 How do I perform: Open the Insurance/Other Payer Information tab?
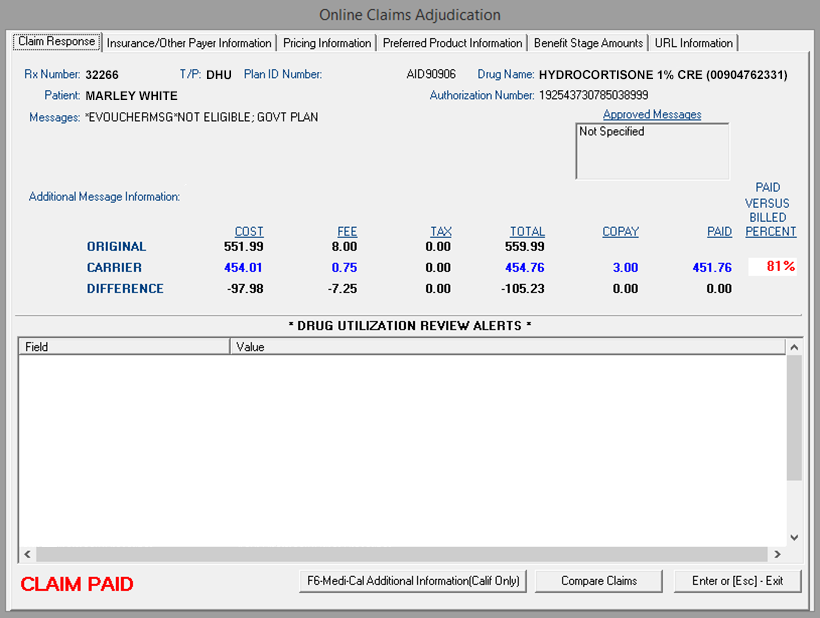click(x=189, y=43)
